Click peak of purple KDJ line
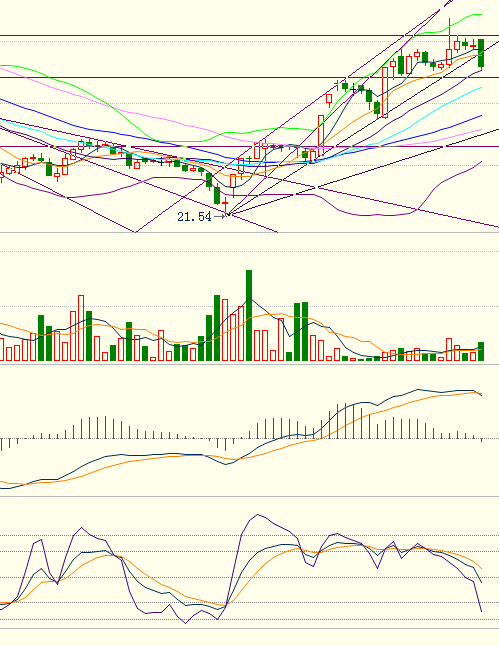The width and height of the screenshot is (499, 646). [258, 515]
